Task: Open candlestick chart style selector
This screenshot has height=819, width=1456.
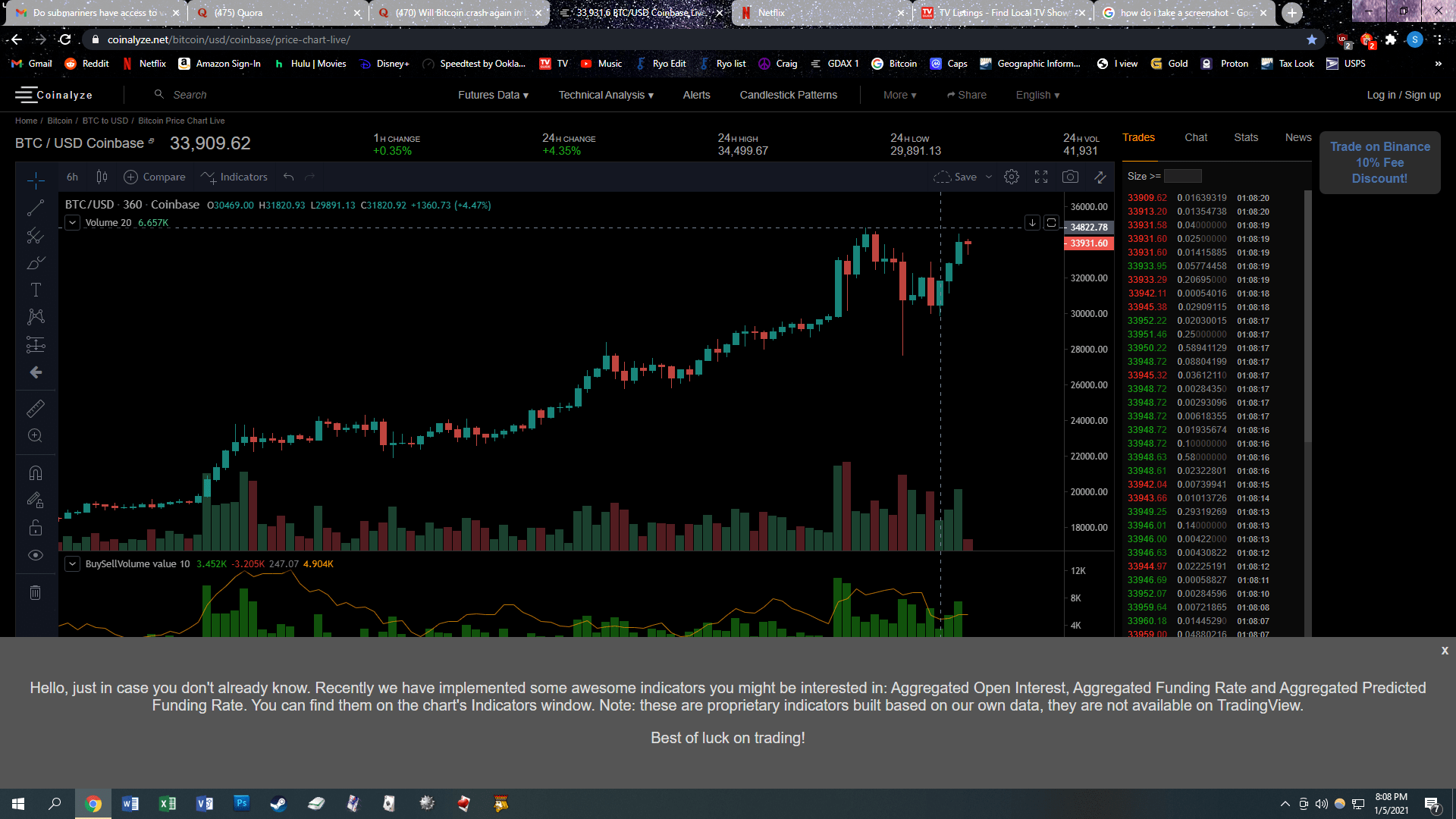Action: [102, 177]
